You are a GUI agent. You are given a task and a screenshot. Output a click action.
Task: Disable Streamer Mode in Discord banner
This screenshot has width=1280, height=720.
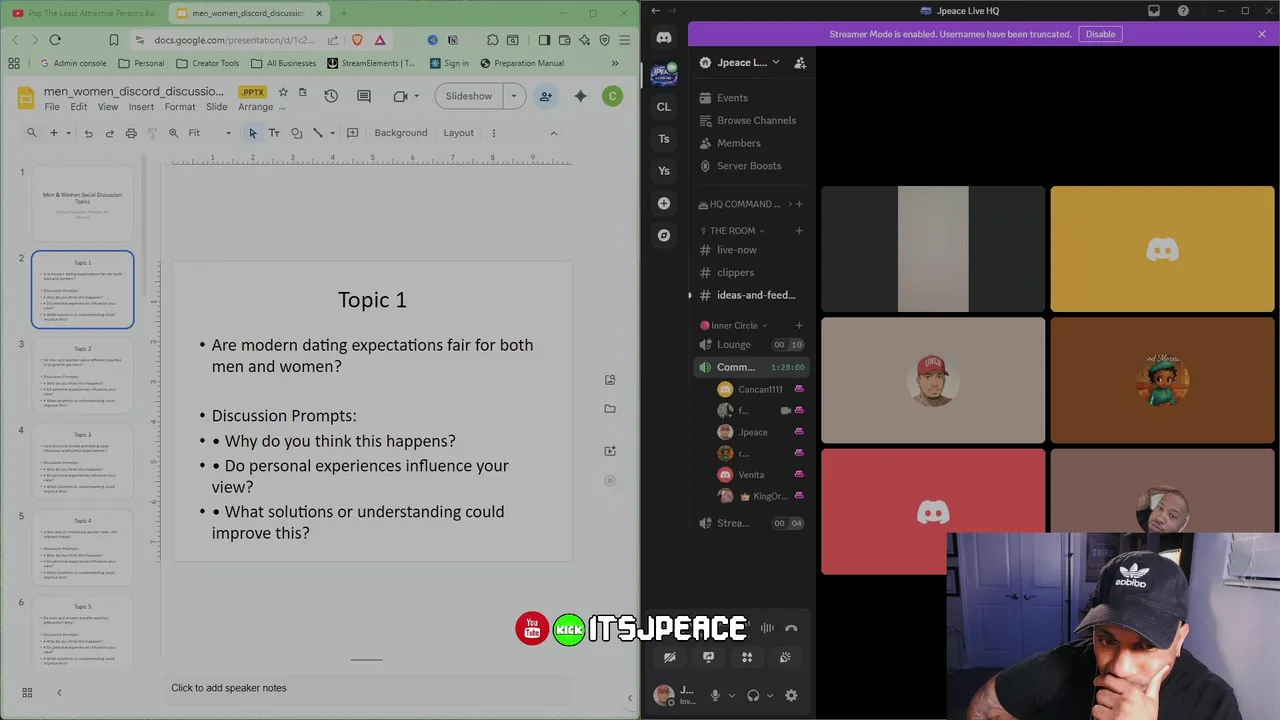[1100, 34]
